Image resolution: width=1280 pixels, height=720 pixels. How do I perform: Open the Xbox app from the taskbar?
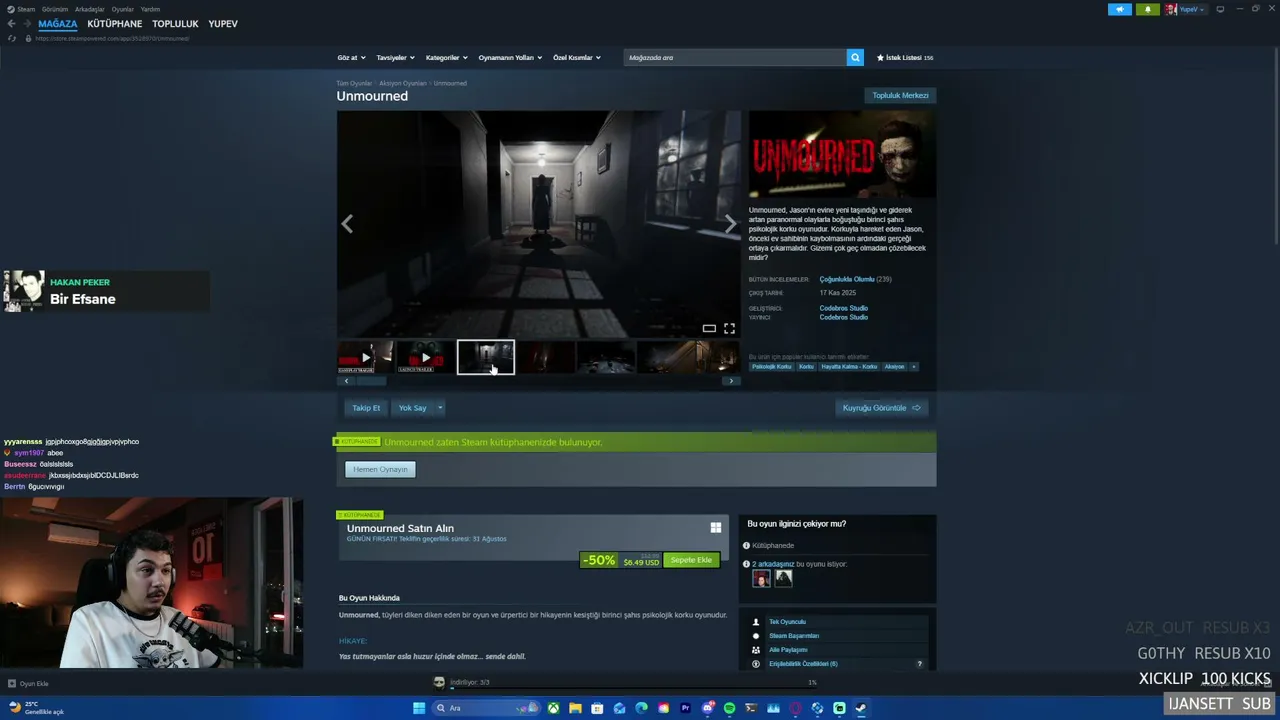(x=553, y=708)
